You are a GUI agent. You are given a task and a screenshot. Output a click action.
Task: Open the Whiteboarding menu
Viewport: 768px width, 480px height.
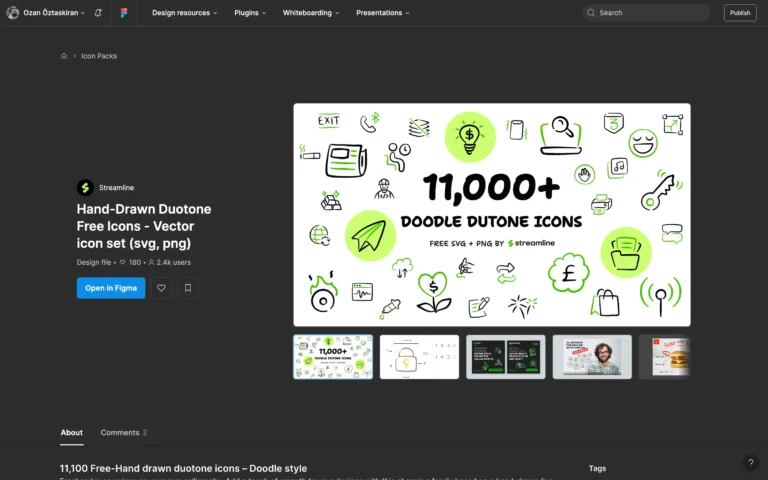tap(310, 13)
